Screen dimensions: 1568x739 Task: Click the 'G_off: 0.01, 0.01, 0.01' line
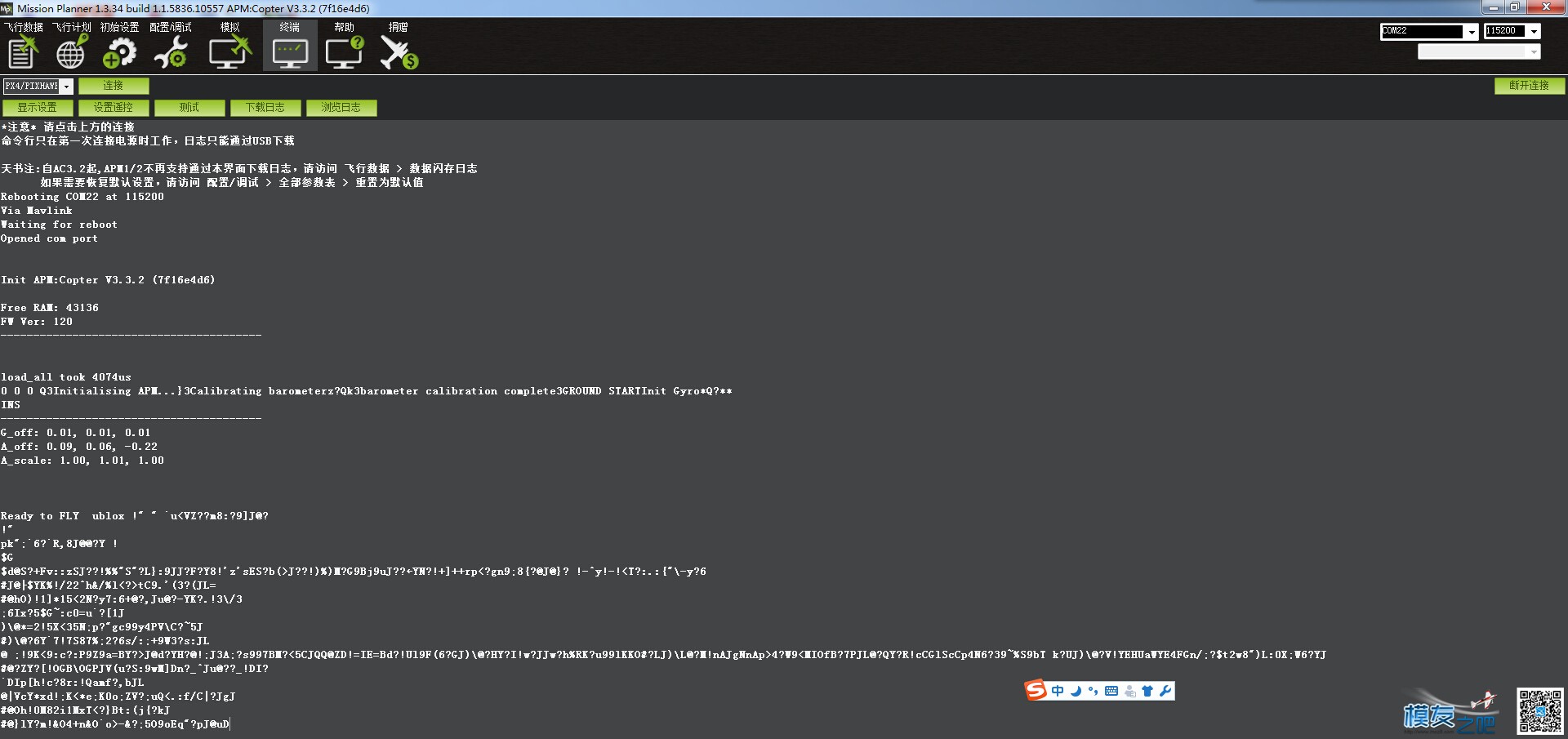coord(76,433)
